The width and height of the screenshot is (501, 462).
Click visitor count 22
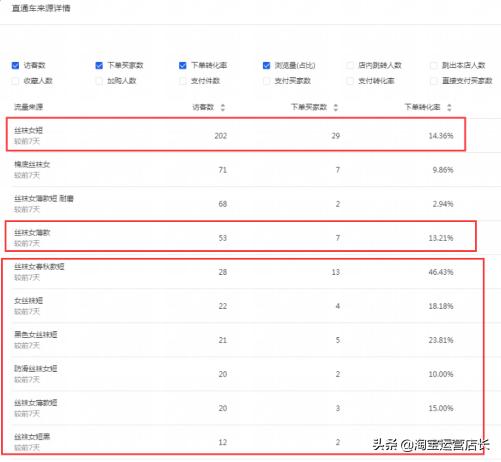click(x=223, y=306)
